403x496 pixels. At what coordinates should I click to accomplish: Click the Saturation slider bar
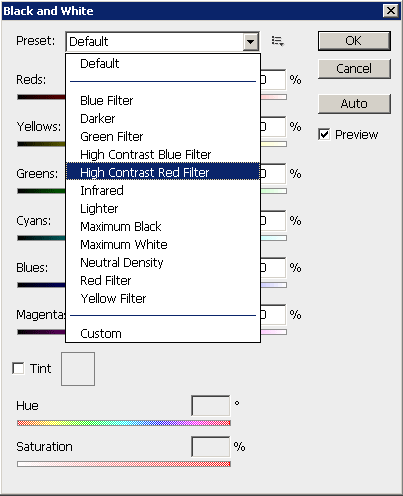(124, 464)
